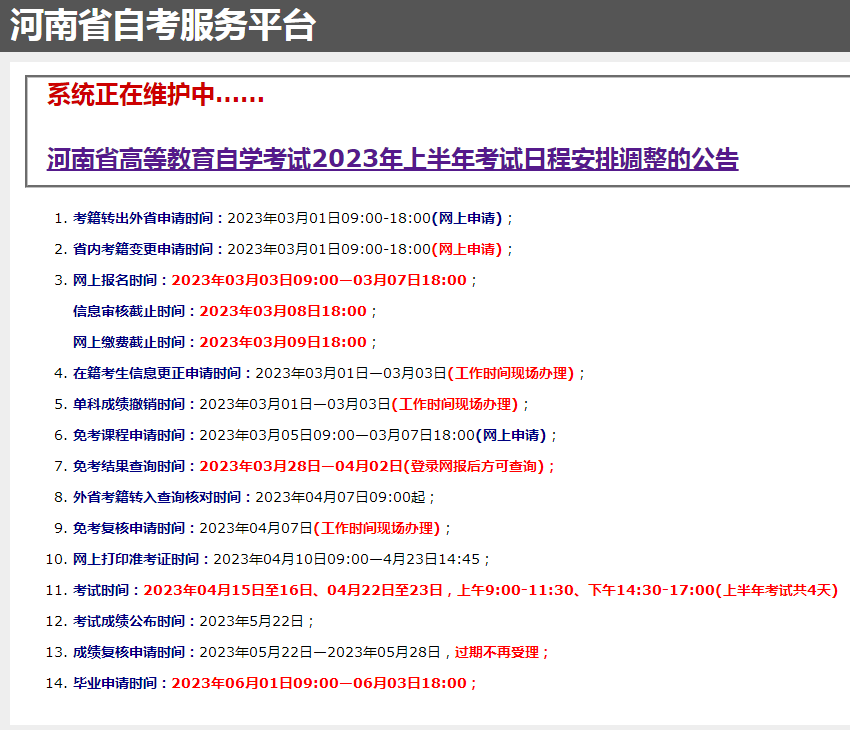The width and height of the screenshot is (850, 730).
Task: Select the 考籍转出外省申请时间 item
Action: point(149,218)
